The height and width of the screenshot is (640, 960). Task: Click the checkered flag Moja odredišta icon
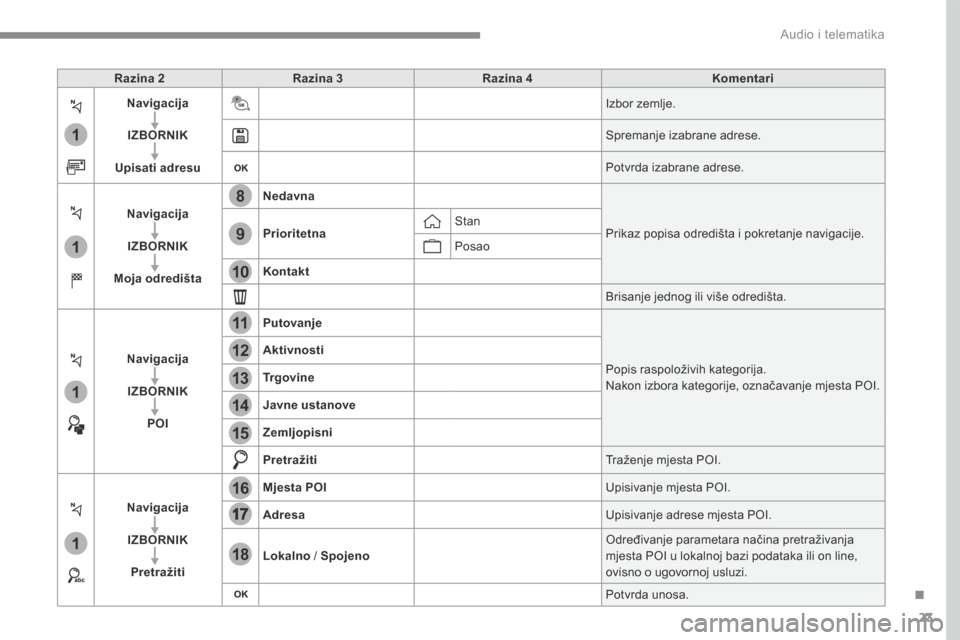pyautogui.click(x=76, y=280)
